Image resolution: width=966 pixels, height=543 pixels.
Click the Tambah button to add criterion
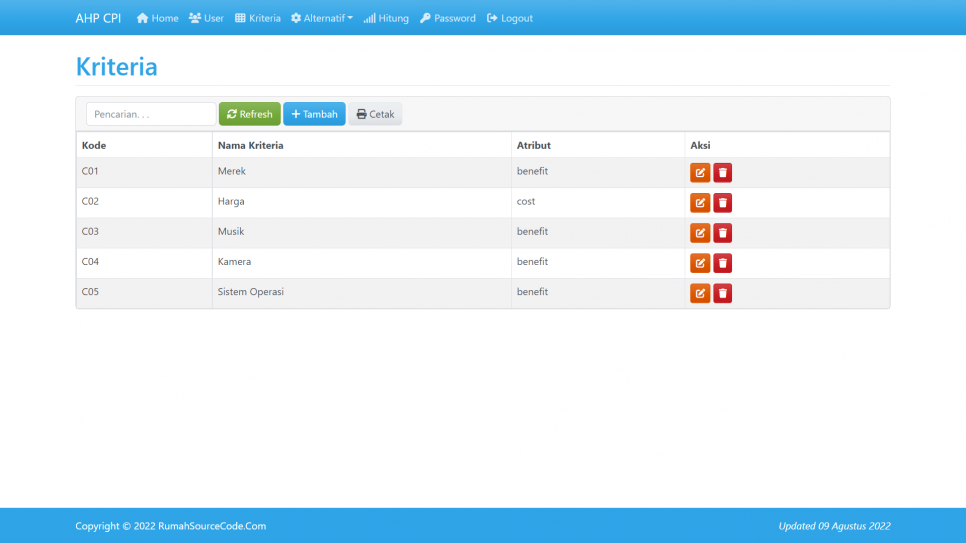pos(314,114)
